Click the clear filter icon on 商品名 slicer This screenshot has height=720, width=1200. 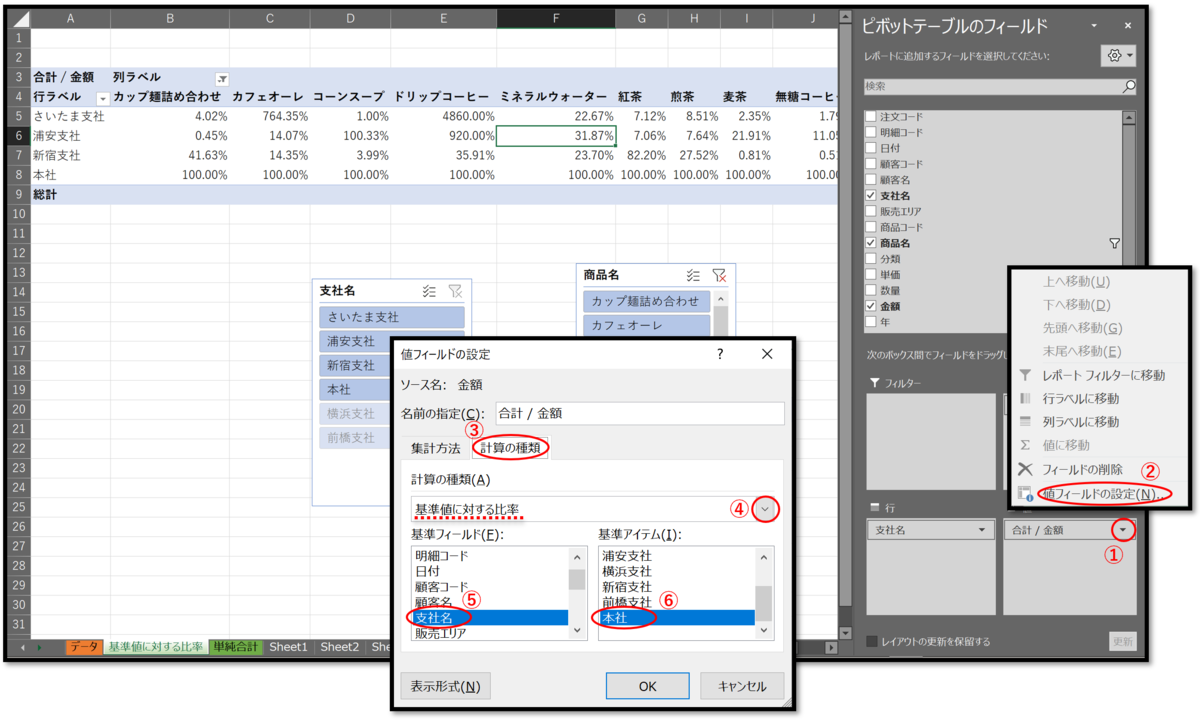coord(719,275)
